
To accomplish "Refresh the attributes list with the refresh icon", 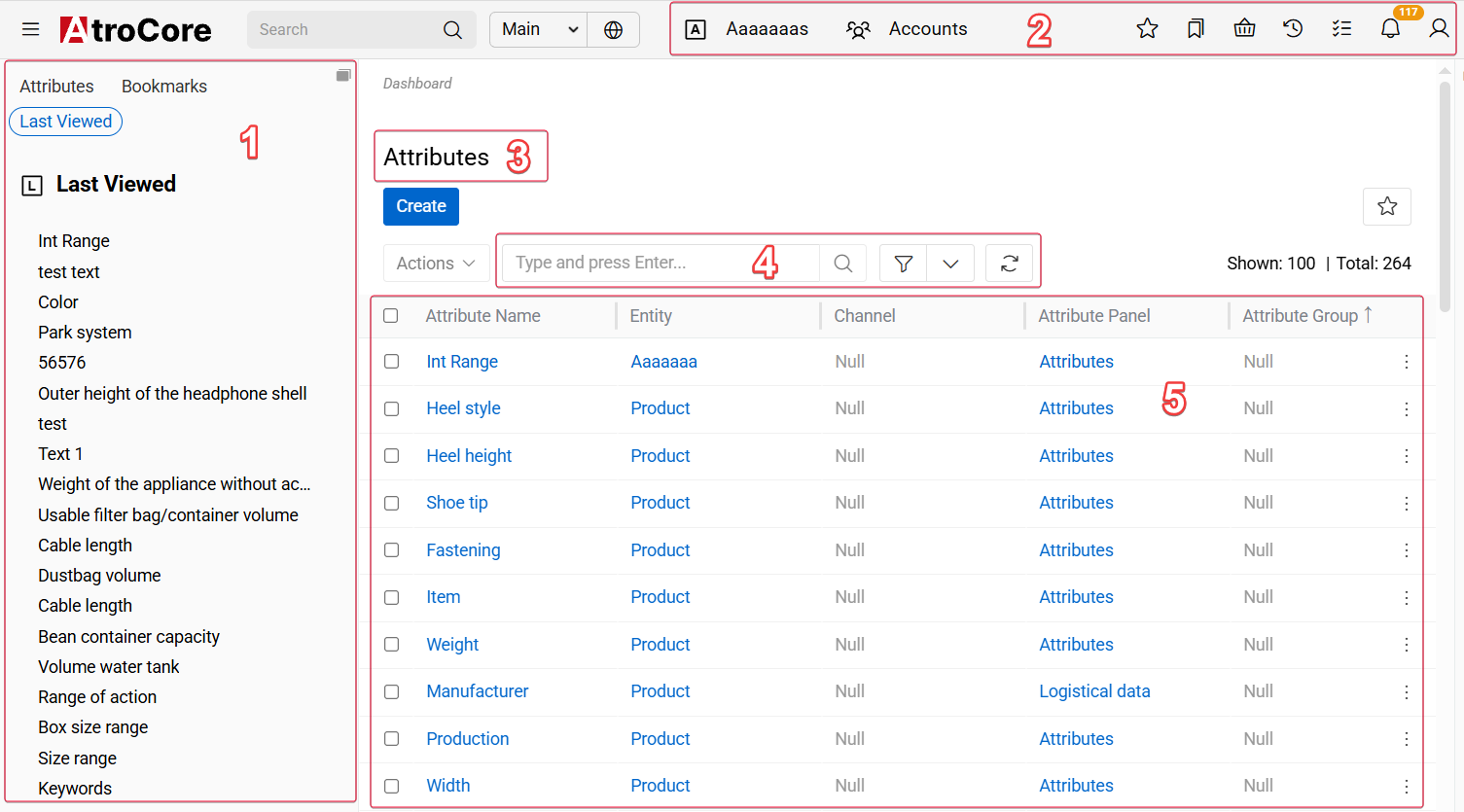I will coord(1009,263).
